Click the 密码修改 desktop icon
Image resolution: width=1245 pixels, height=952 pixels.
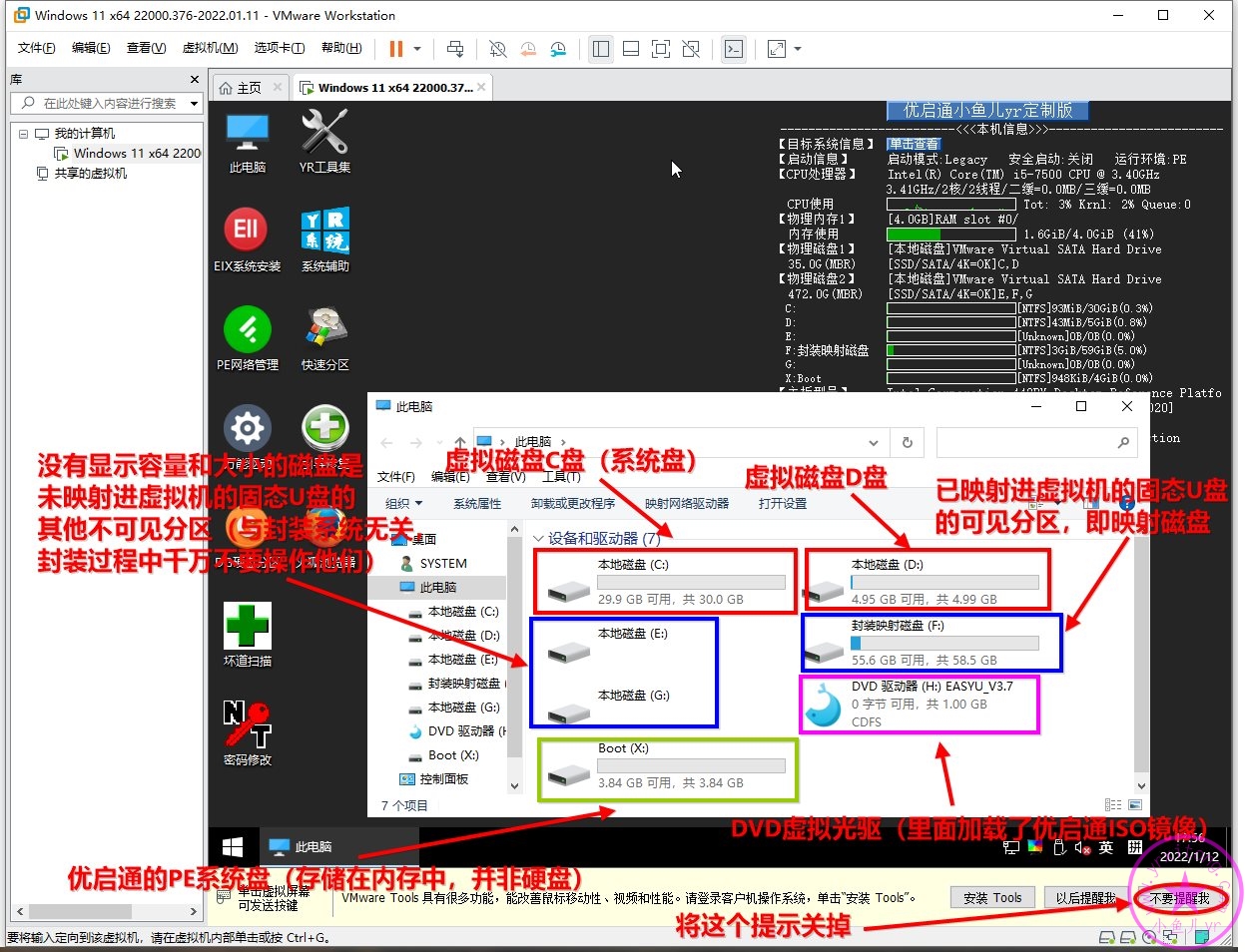[247, 733]
